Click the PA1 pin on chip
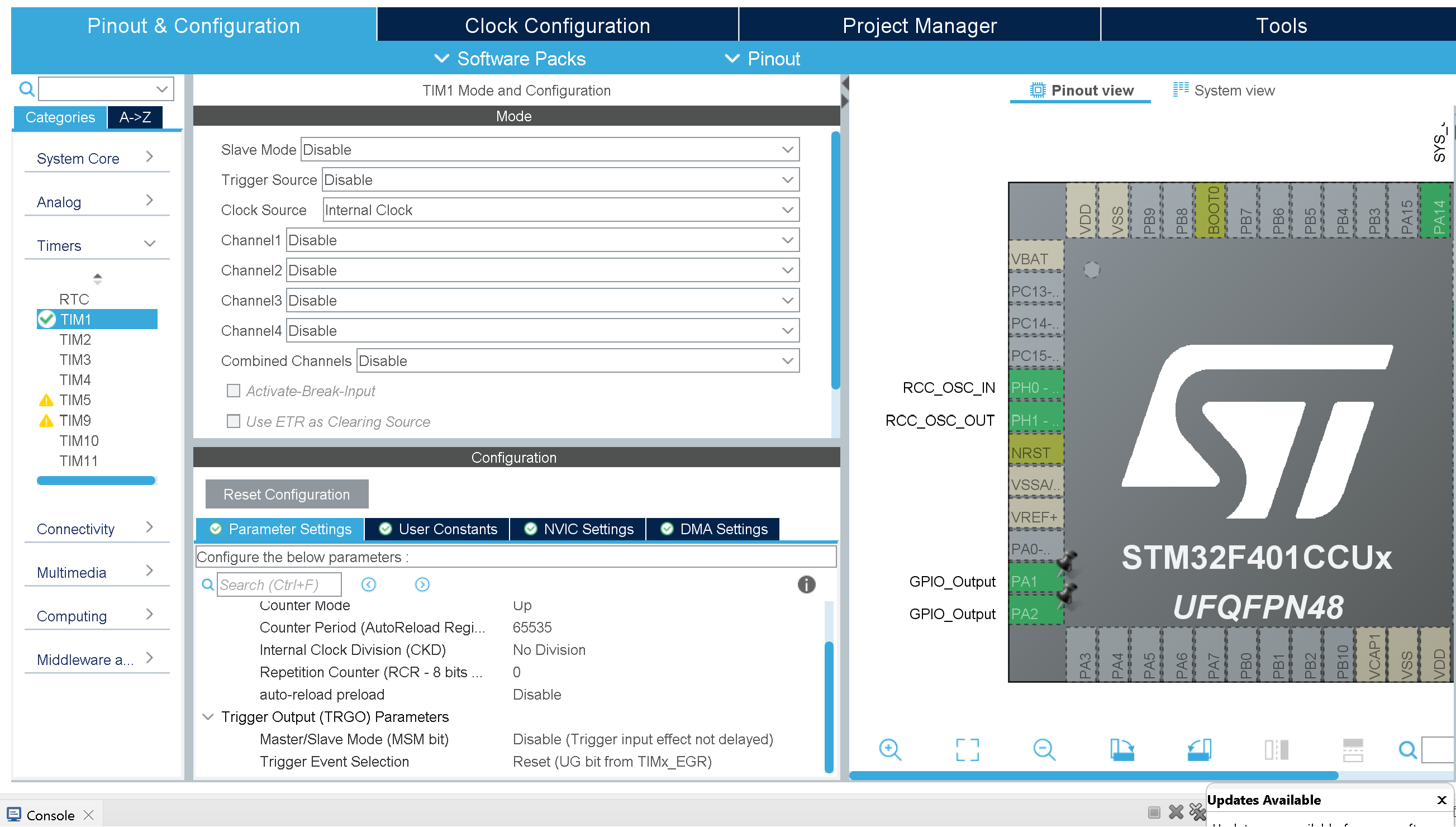This screenshot has width=1456, height=827. click(1035, 582)
